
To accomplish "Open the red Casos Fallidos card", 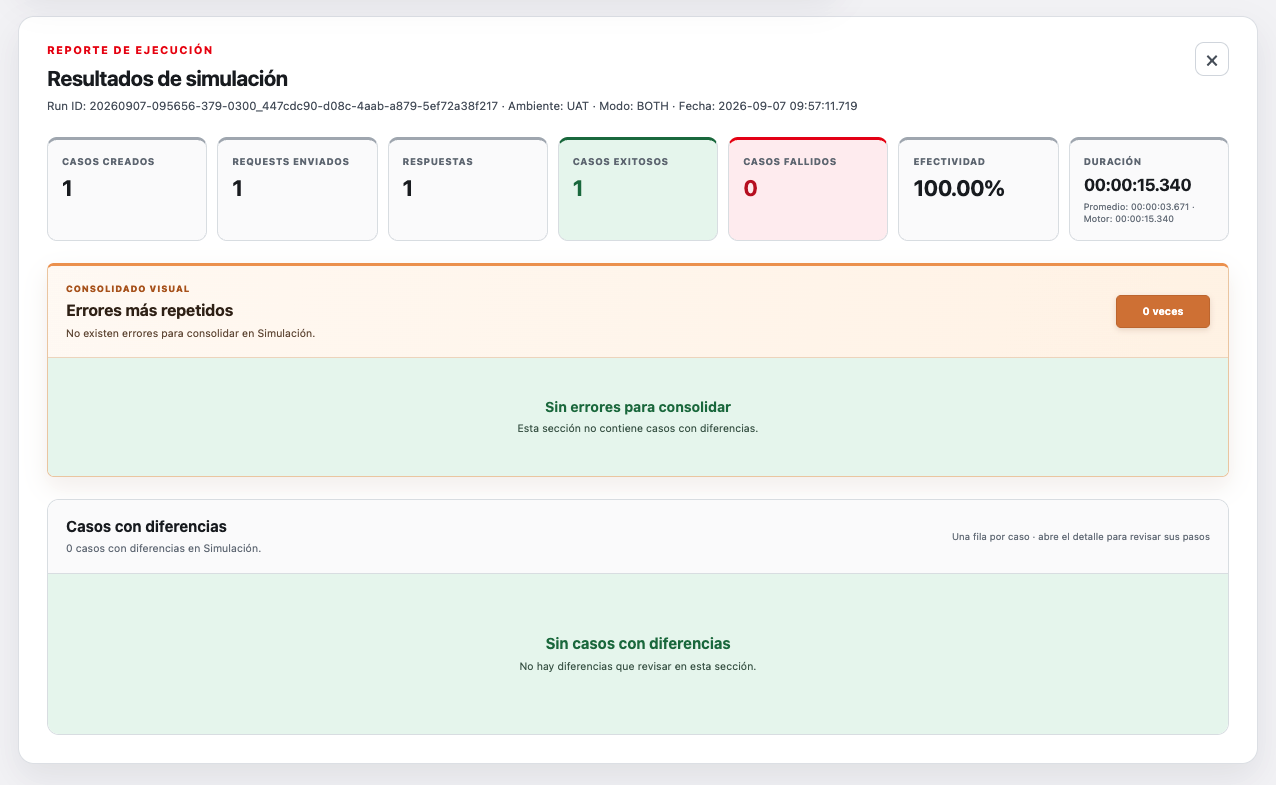I will 808,189.
